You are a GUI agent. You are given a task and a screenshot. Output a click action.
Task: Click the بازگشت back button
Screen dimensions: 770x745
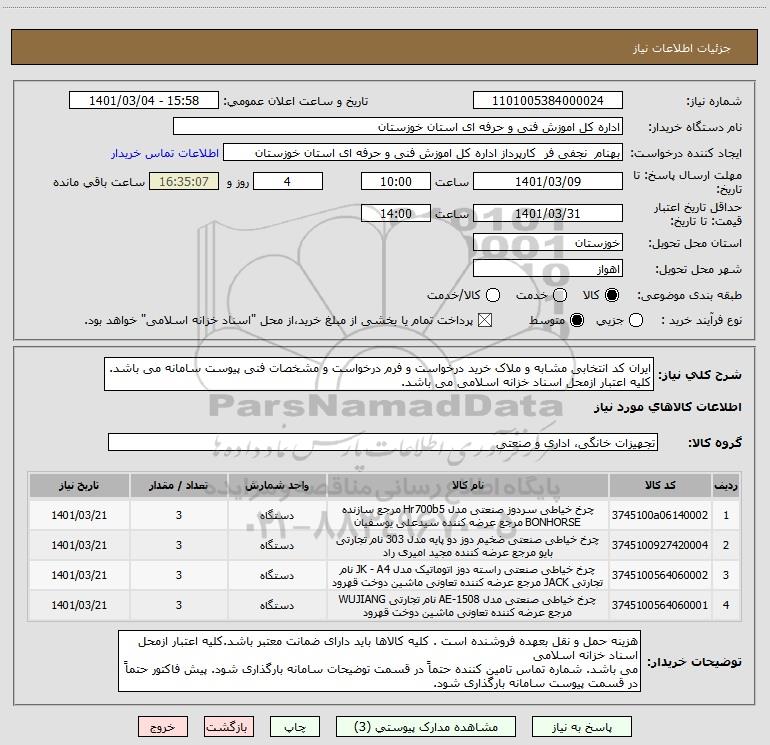[x=229, y=727]
